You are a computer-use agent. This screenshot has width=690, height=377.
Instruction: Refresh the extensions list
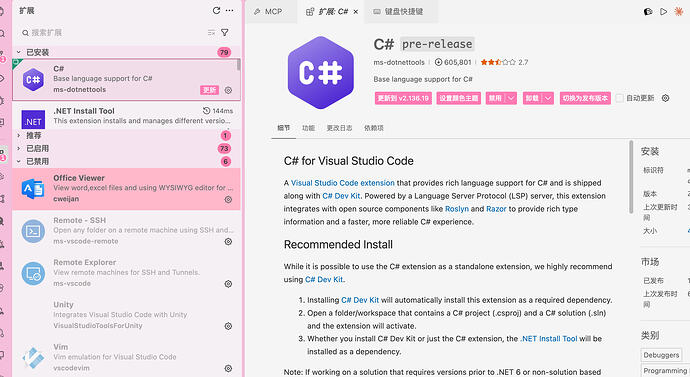[216, 11]
